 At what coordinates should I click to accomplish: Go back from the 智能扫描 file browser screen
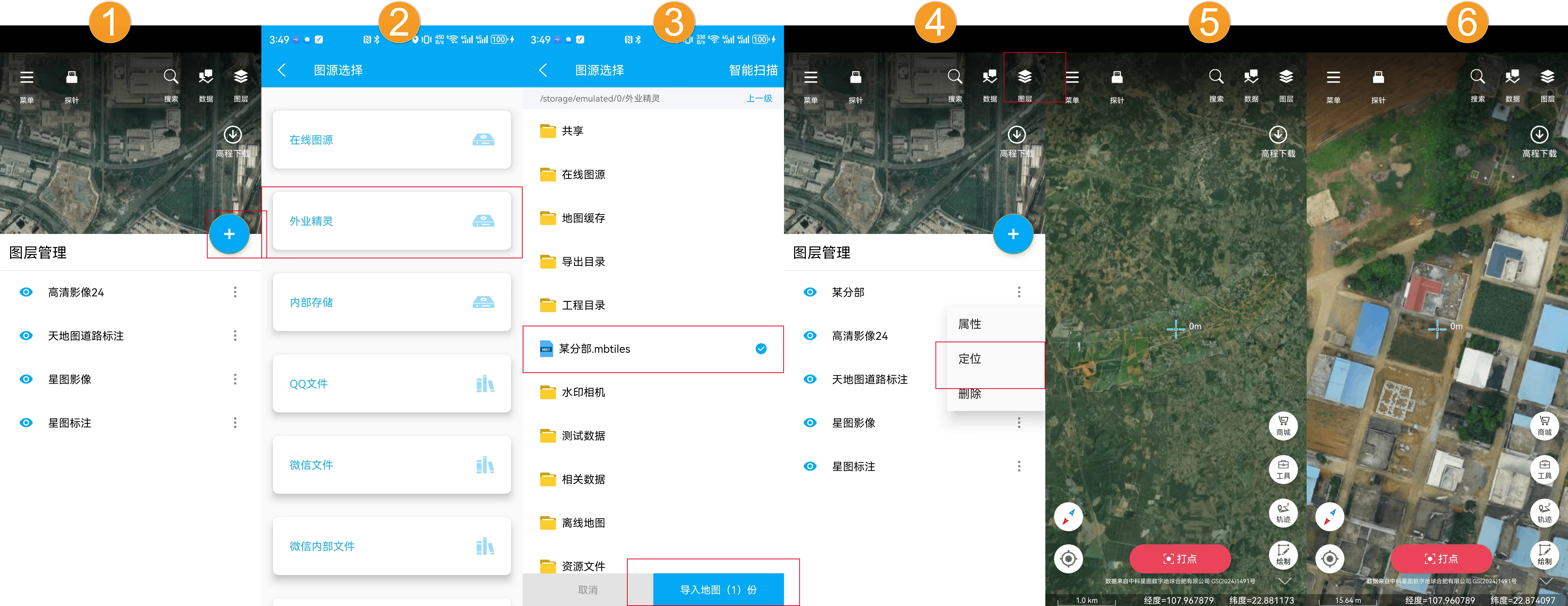point(543,70)
